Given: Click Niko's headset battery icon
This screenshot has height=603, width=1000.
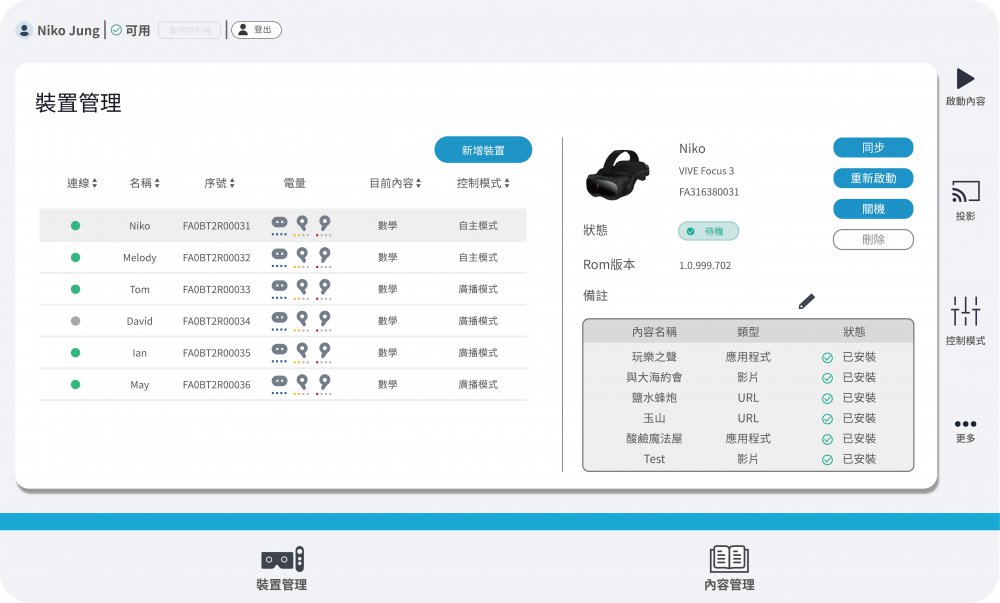Looking at the screenshot, I should (x=280, y=223).
